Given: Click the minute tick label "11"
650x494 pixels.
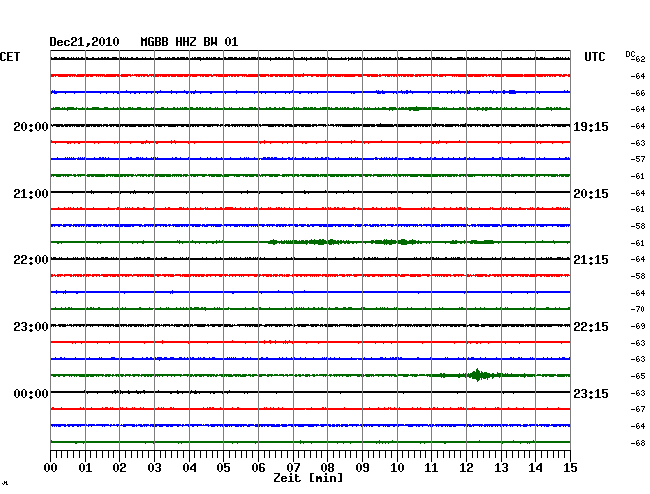Looking at the screenshot, I should pos(431,468).
